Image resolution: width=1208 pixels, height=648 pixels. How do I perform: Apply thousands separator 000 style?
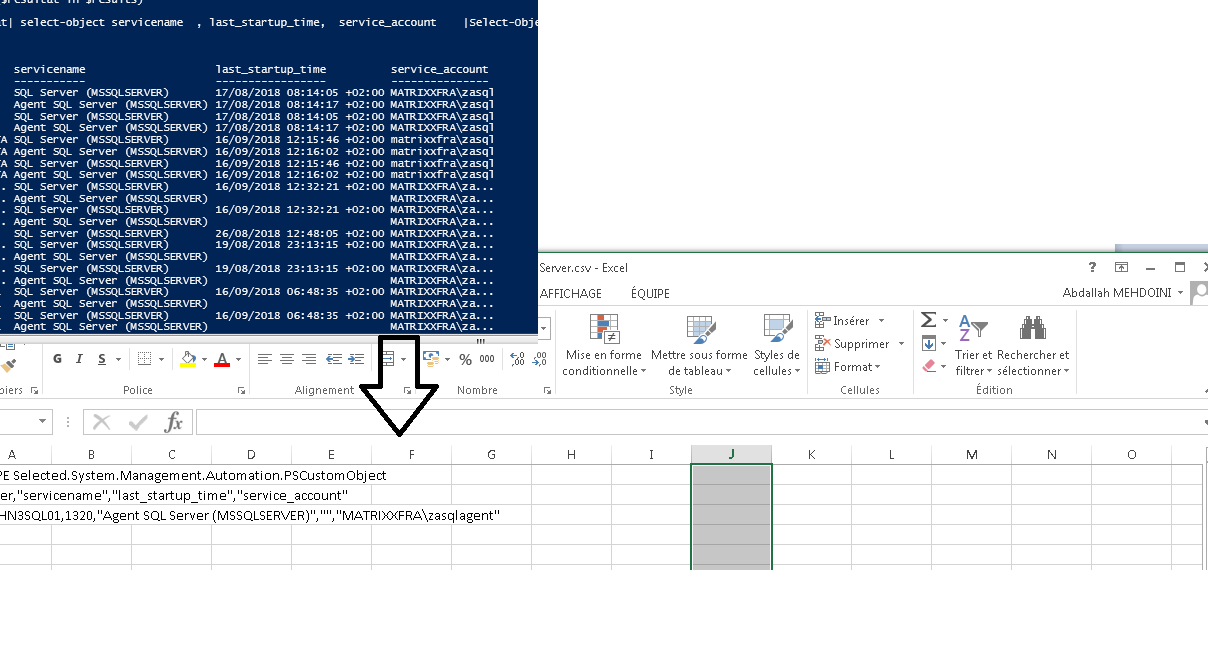click(487, 360)
